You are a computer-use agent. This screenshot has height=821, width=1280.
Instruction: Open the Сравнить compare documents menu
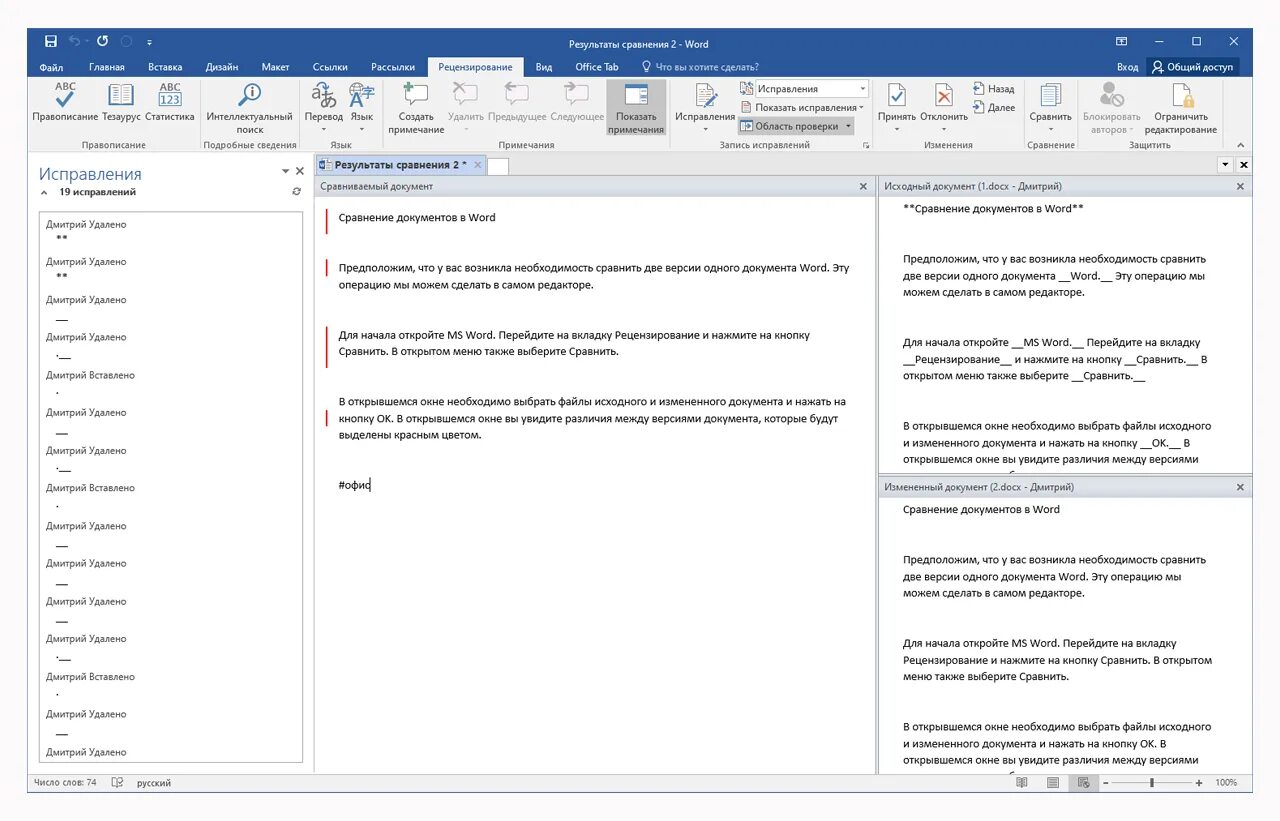pos(1050,108)
